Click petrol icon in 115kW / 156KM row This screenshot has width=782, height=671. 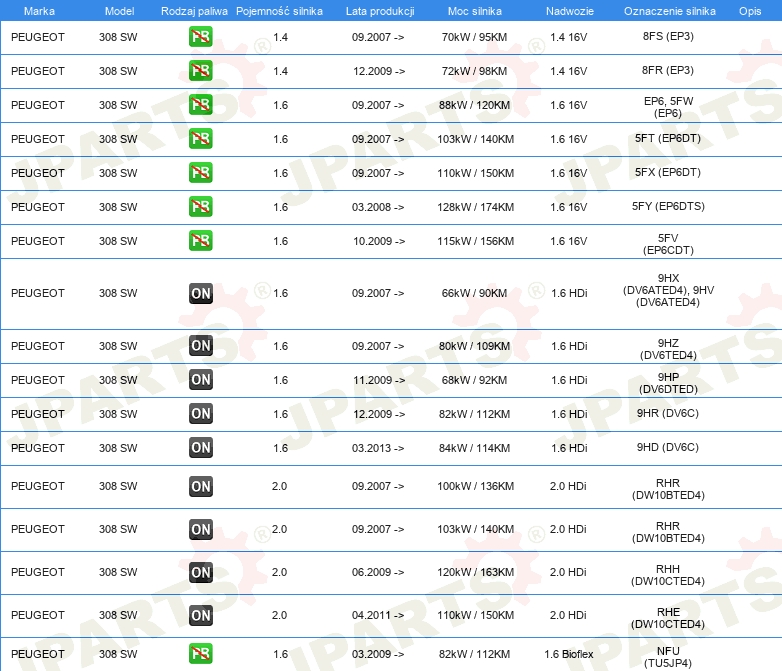(x=200, y=240)
